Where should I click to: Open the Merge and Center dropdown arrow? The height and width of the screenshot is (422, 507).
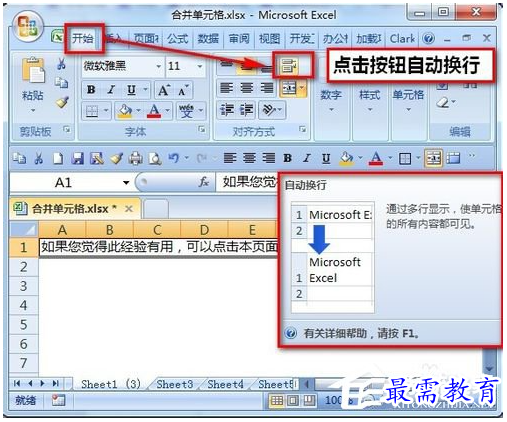tap(302, 88)
